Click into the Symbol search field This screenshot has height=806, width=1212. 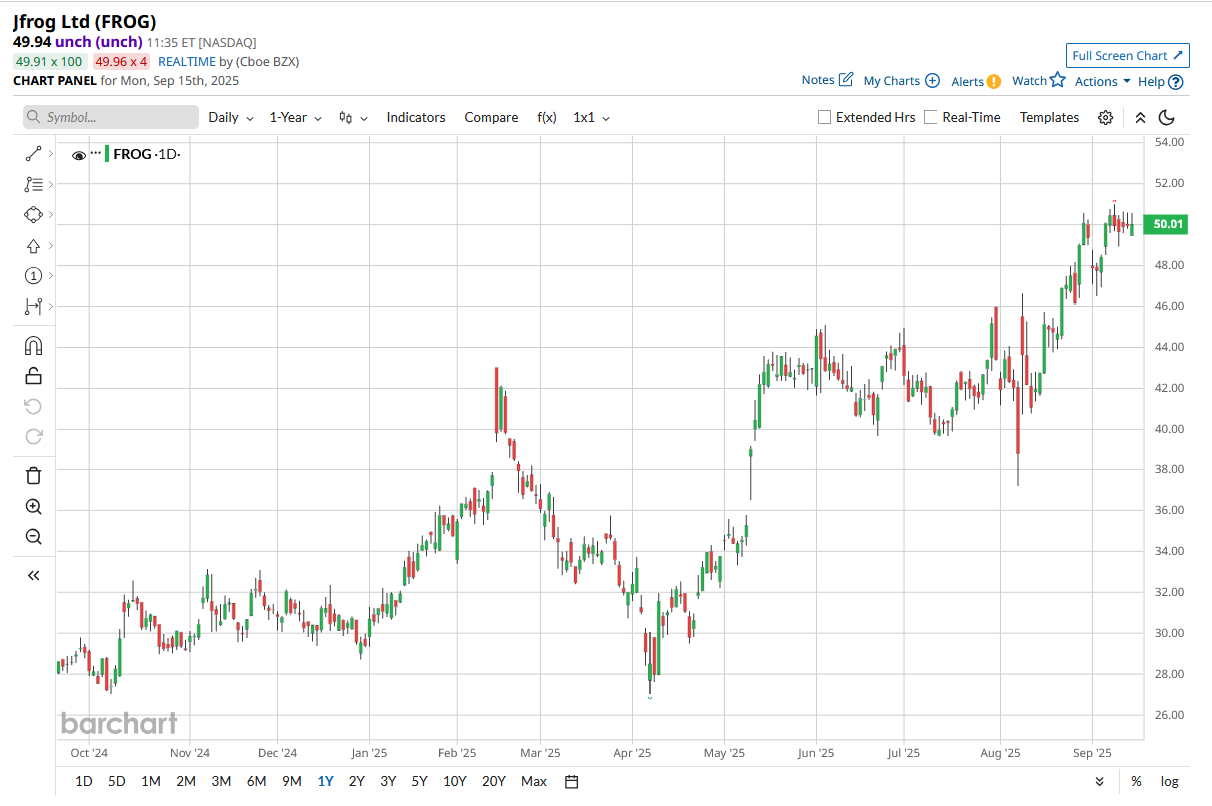pyautogui.click(x=111, y=117)
